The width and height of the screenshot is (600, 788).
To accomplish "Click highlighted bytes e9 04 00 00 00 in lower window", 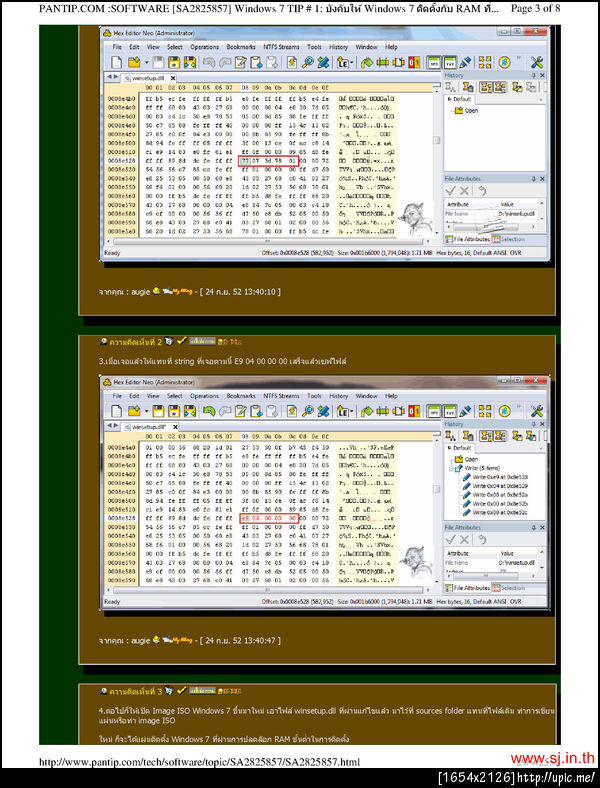I will point(269,518).
